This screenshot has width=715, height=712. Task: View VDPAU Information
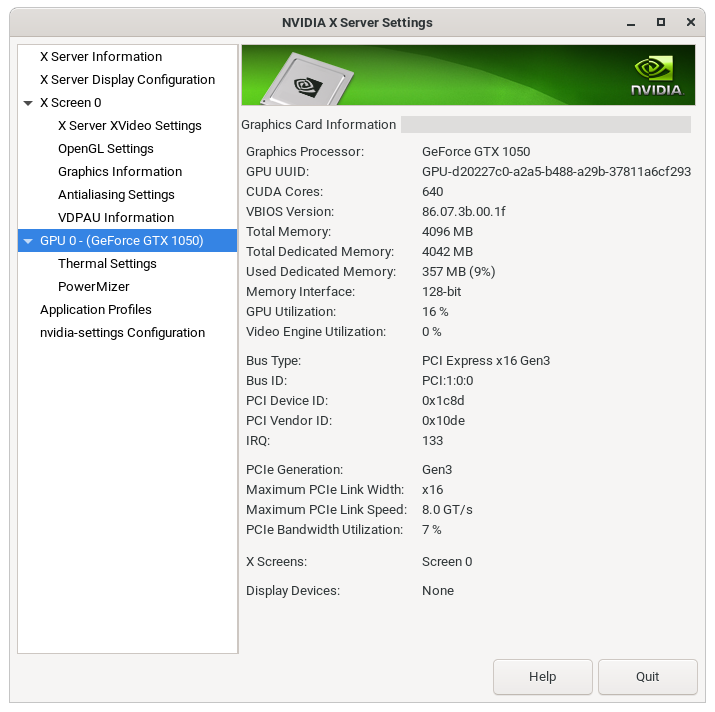click(115, 218)
